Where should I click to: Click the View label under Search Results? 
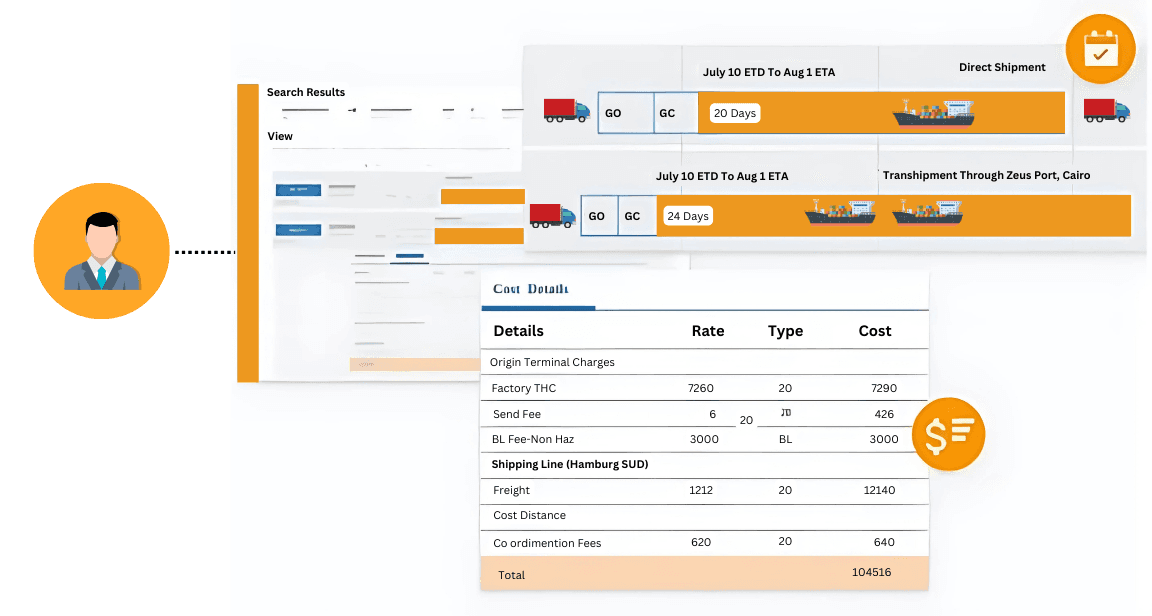(x=280, y=136)
